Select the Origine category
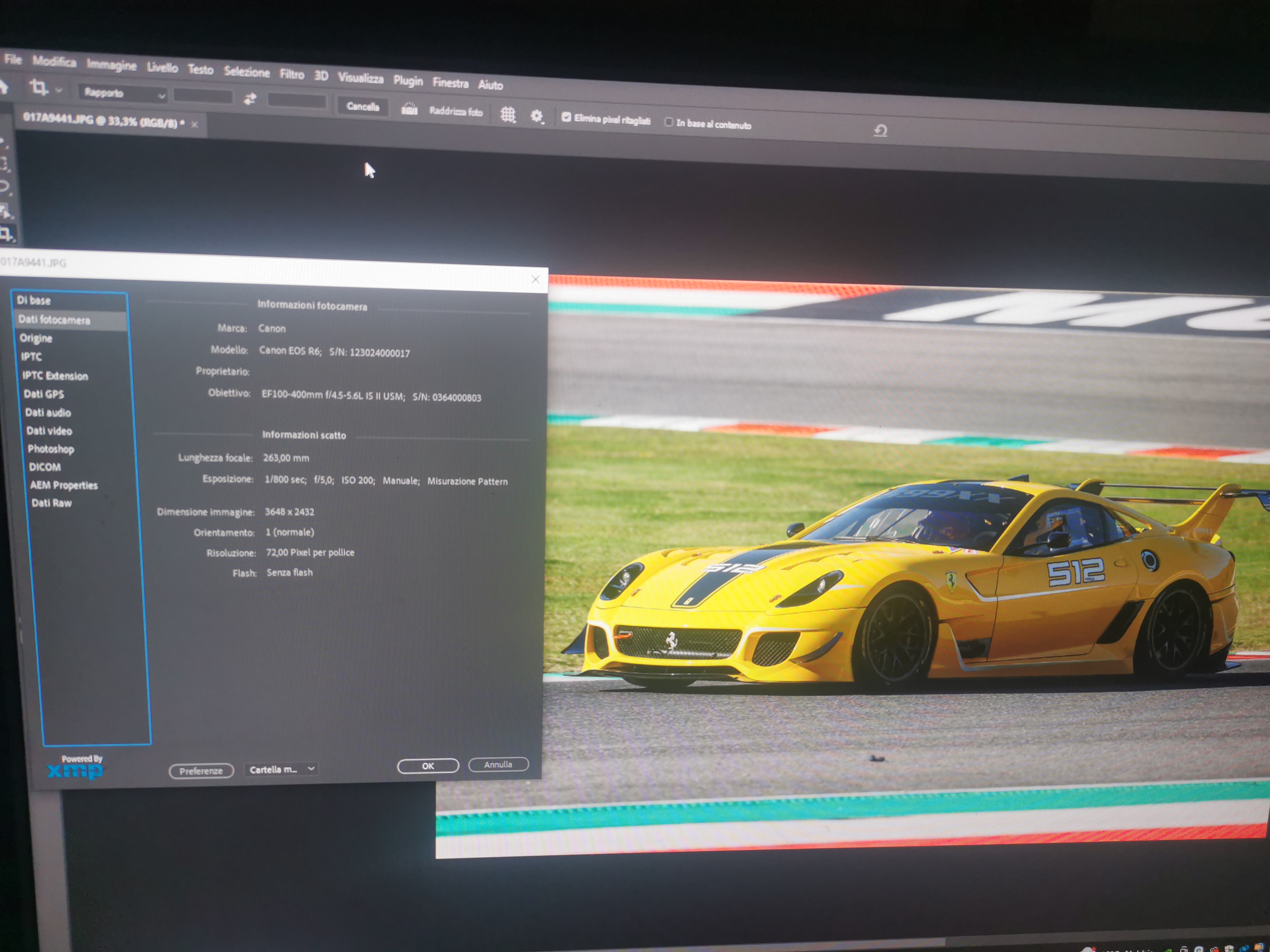The height and width of the screenshot is (952, 1270). (x=36, y=338)
